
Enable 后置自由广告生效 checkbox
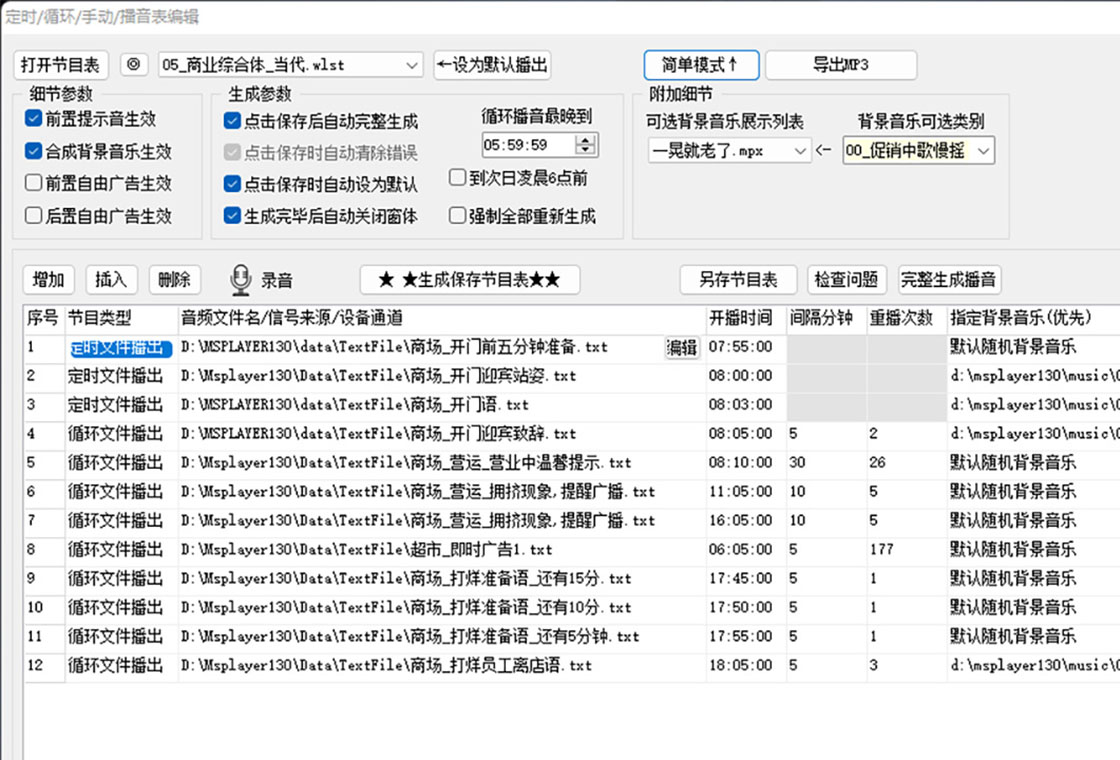pos(34,215)
